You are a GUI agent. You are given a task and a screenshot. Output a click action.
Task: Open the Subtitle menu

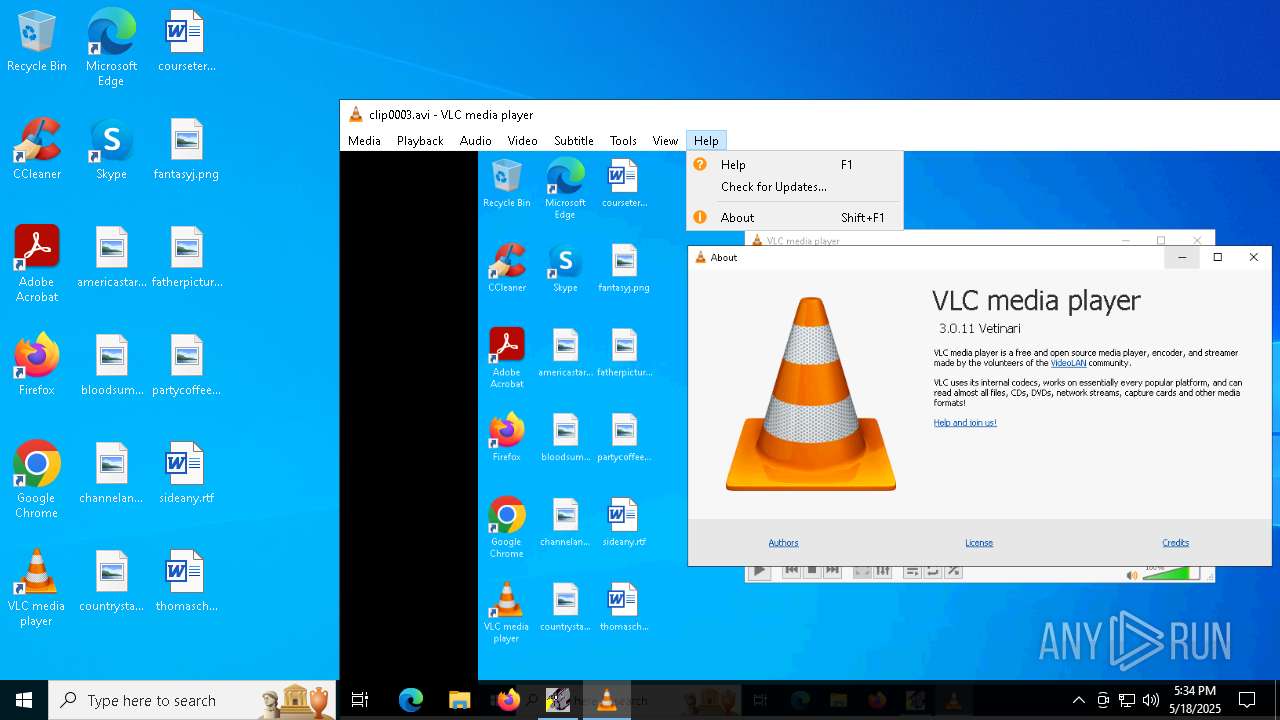pos(574,141)
